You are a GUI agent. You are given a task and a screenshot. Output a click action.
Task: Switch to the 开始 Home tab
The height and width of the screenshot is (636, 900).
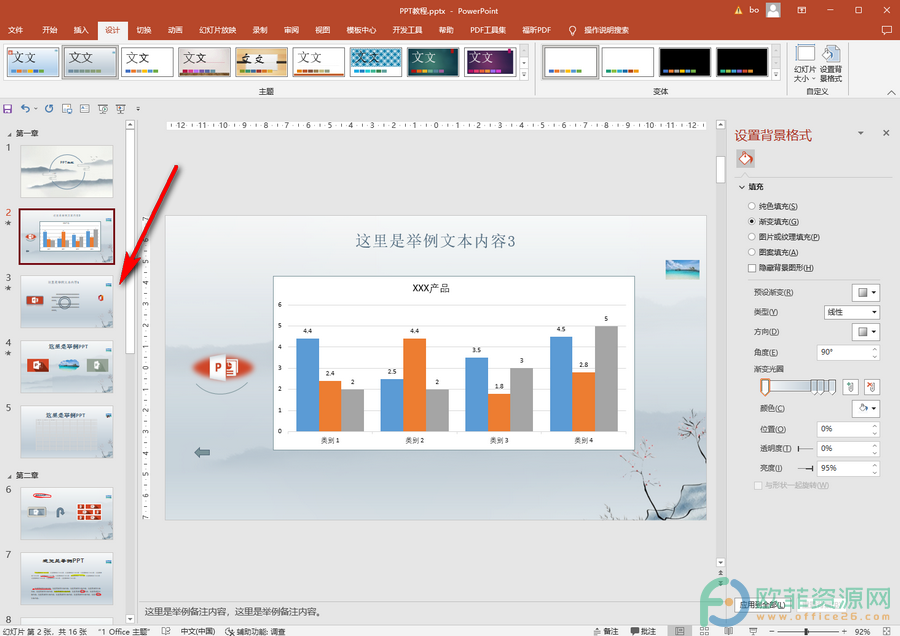click(x=49, y=30)
